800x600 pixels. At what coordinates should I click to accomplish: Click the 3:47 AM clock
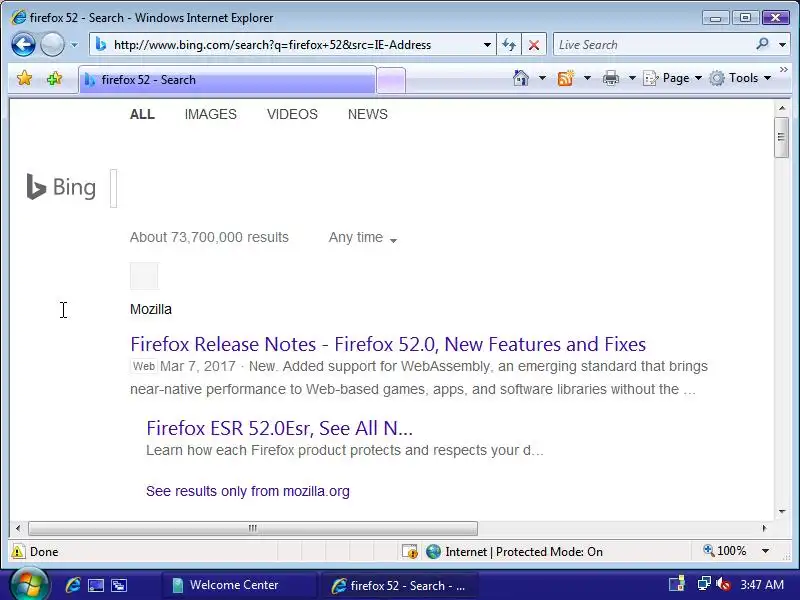click(x=762, y=585)
